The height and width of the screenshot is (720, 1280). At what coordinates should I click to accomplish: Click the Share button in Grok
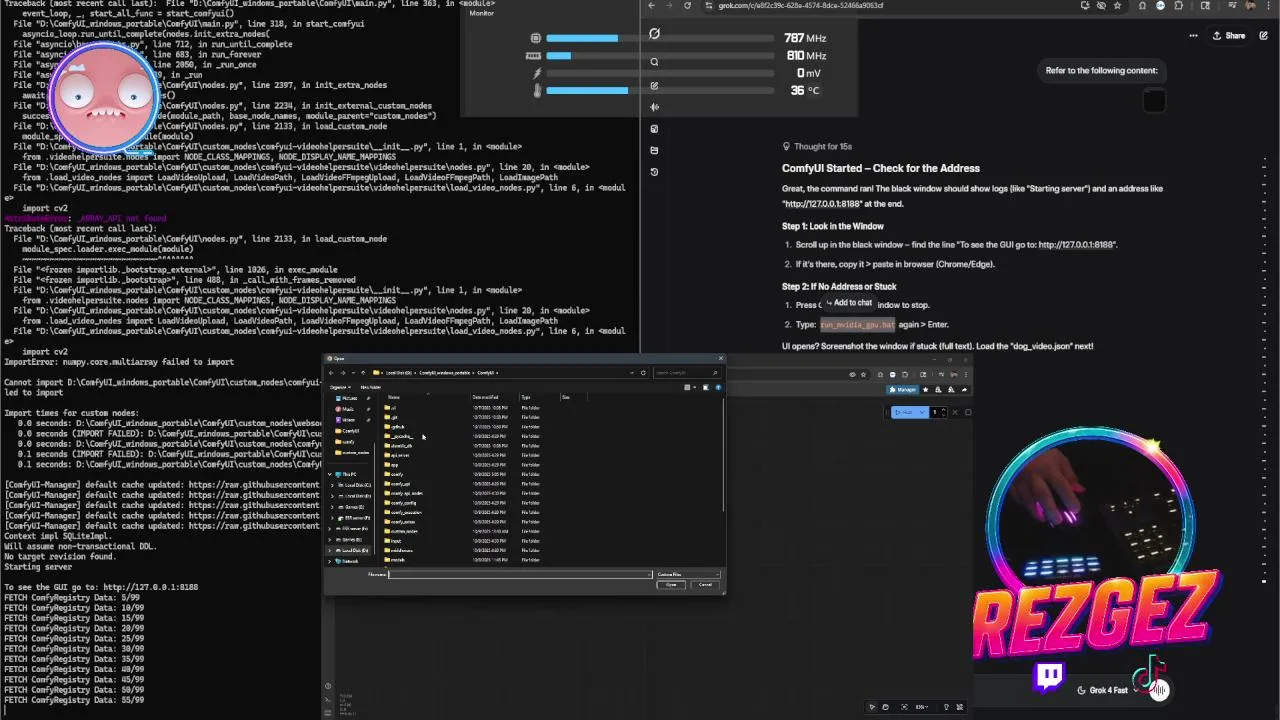pos(1228,36)
